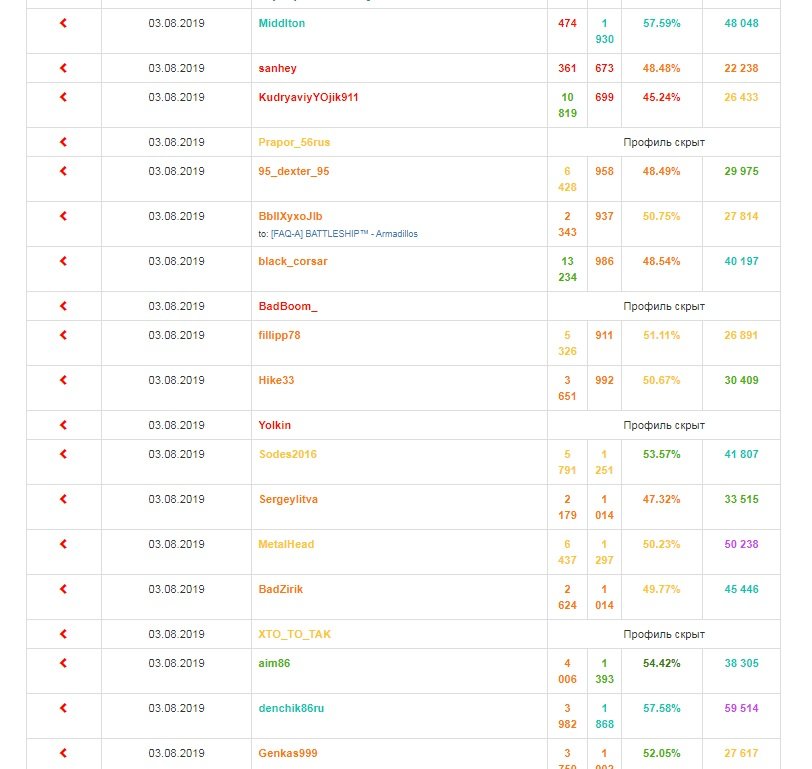The image size is (812, 769).
Task: Click the 50 238 value cell
Action: tap(742, 544)
